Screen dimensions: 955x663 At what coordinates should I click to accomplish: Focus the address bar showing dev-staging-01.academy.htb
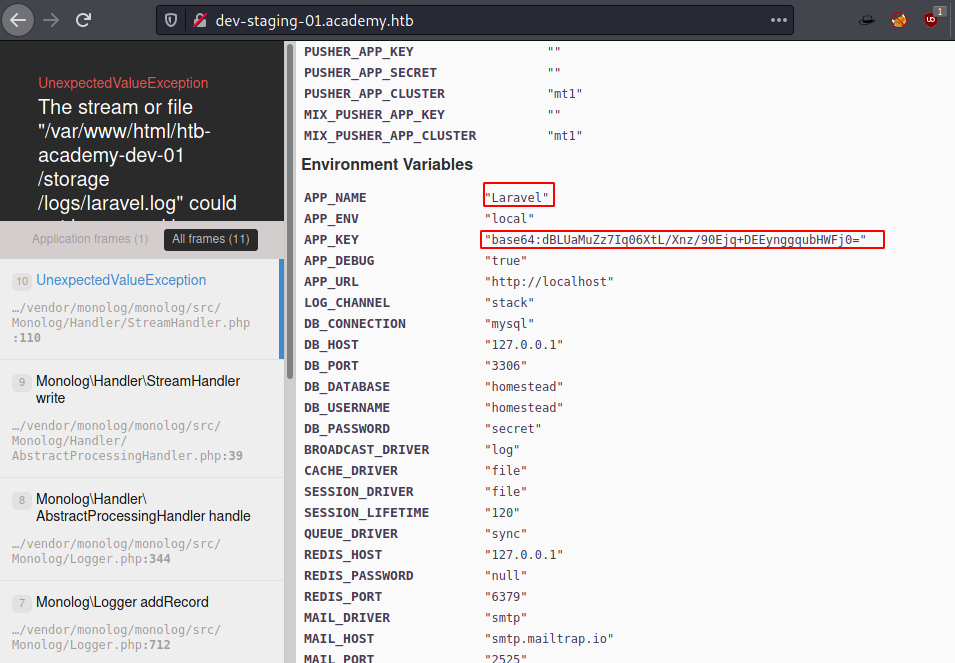[x=475, y=21]
